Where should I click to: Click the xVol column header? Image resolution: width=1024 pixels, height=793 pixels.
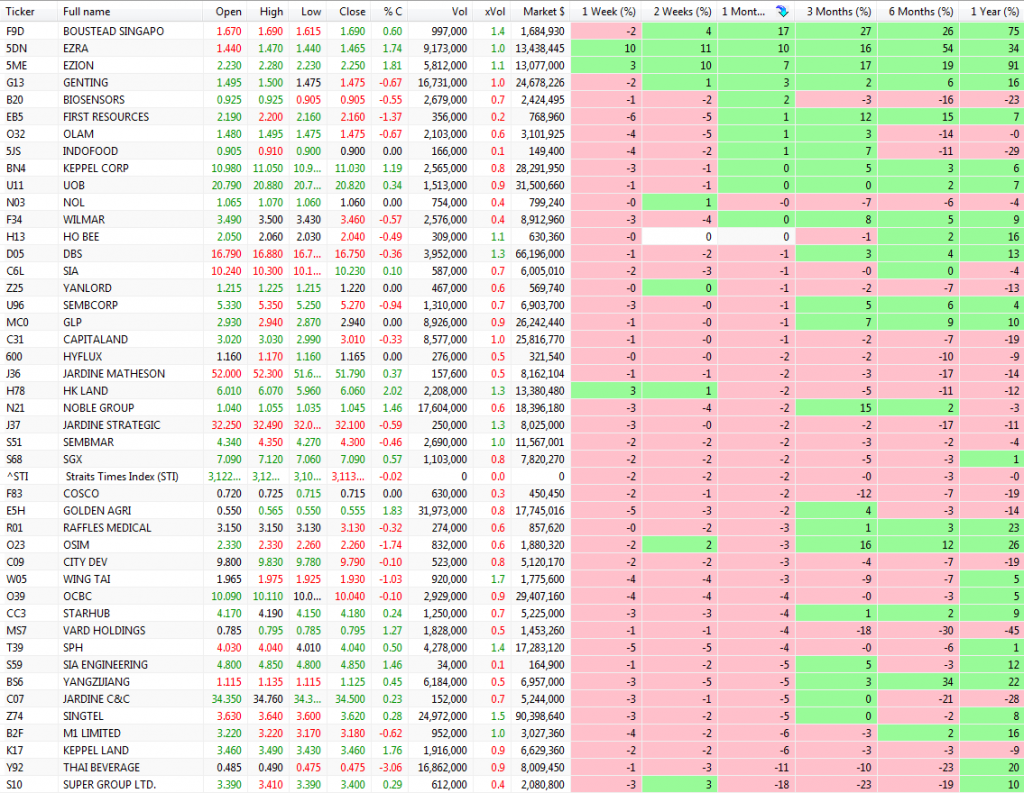[x=494, y=11]
